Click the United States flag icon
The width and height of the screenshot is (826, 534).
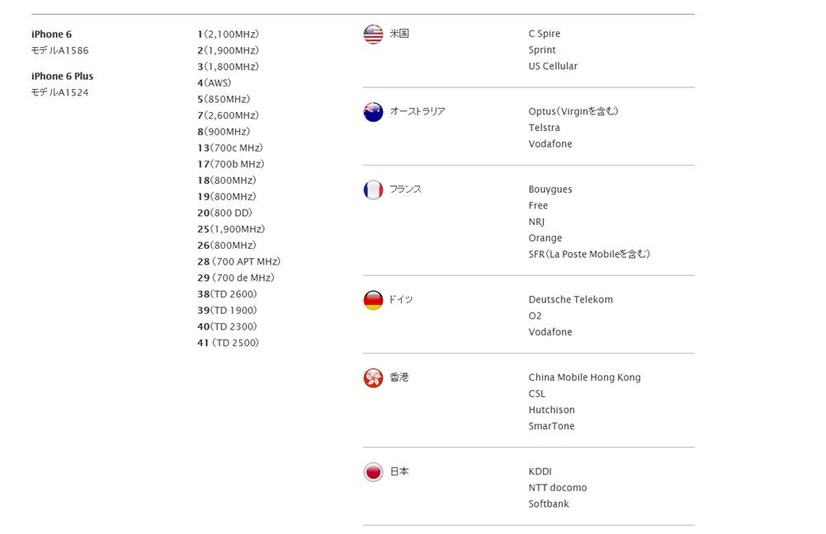[373, 34]
